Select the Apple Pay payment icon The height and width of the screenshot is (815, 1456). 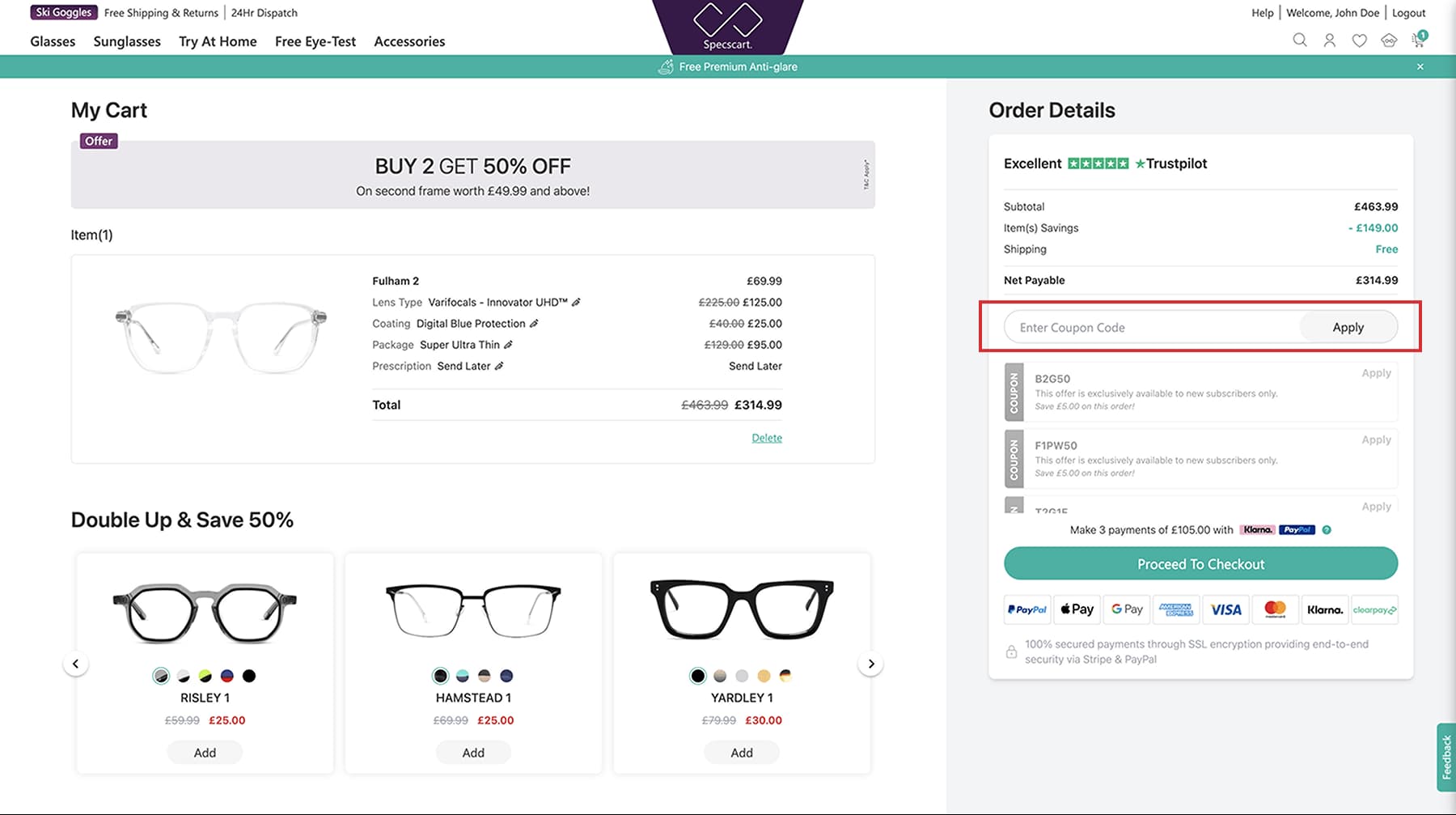[1076, 609]
